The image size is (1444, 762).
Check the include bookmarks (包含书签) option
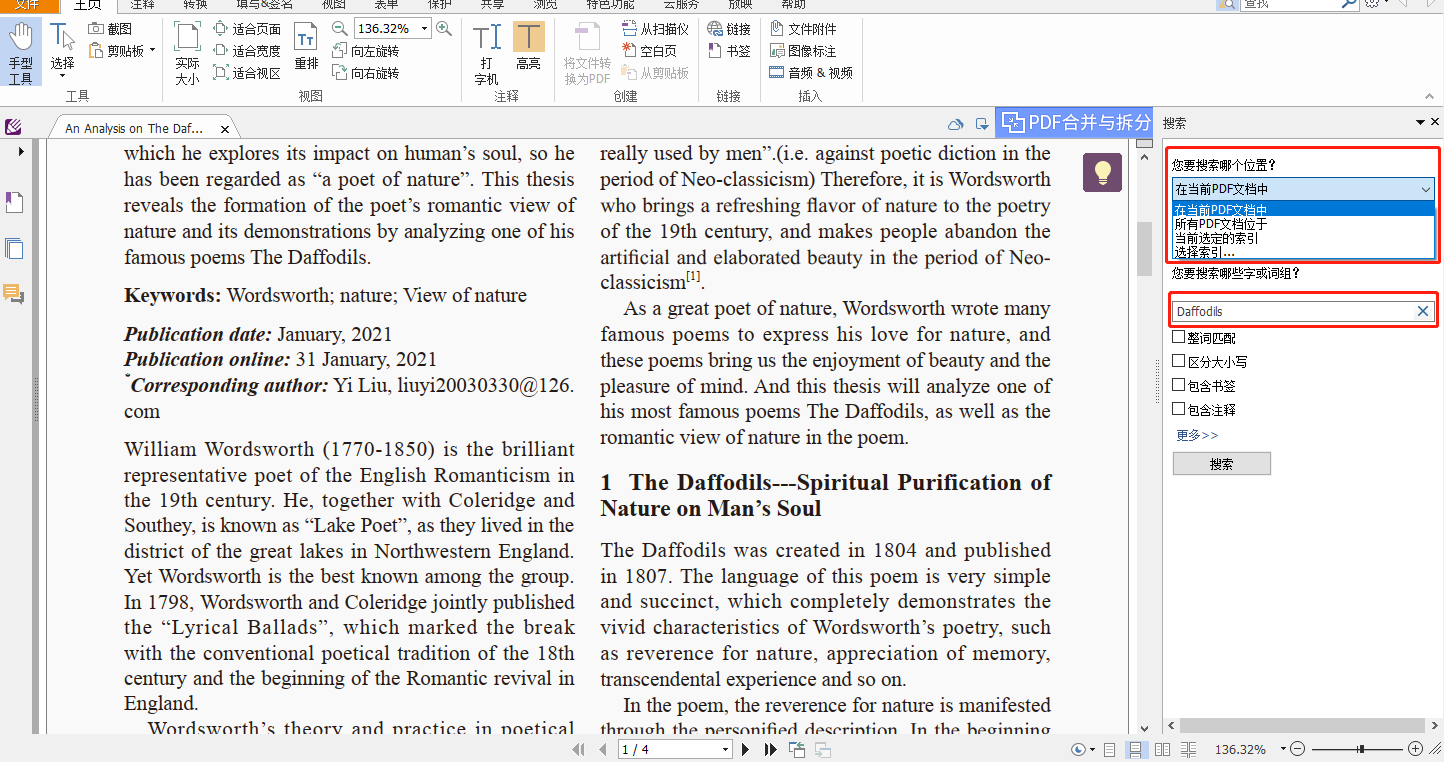1179,384
